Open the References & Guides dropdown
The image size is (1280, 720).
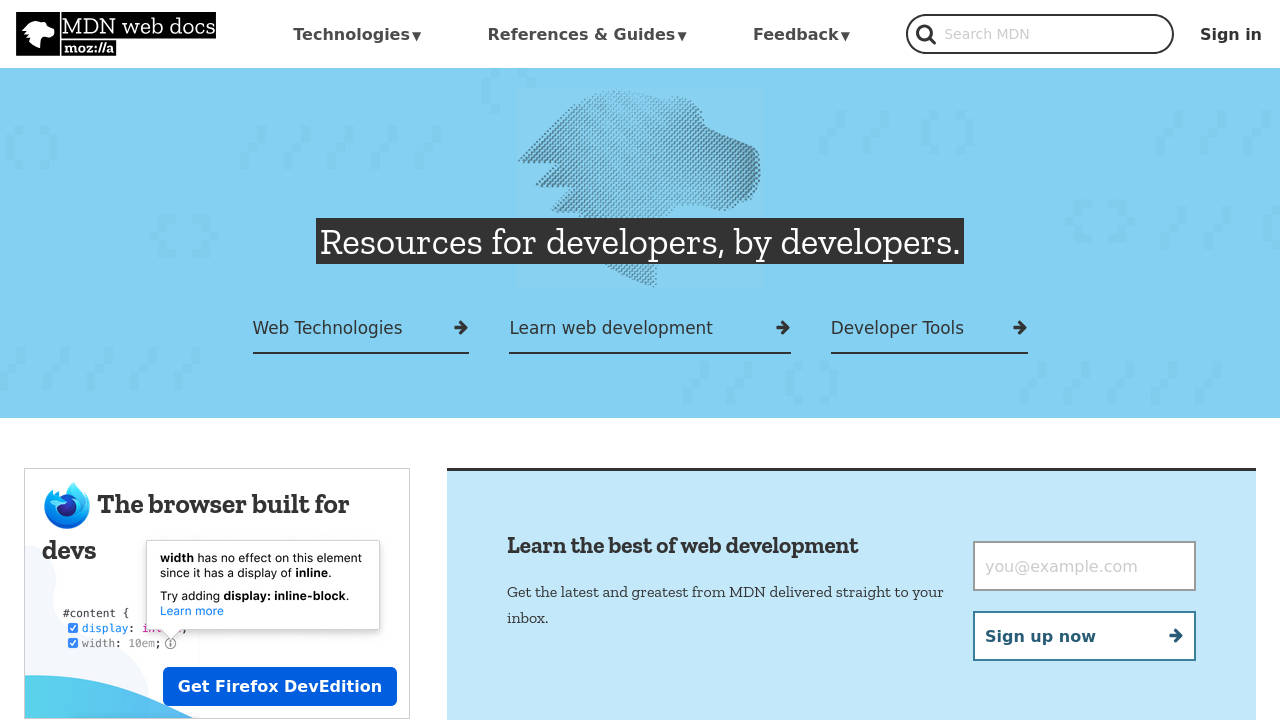[x=586, y=33]
